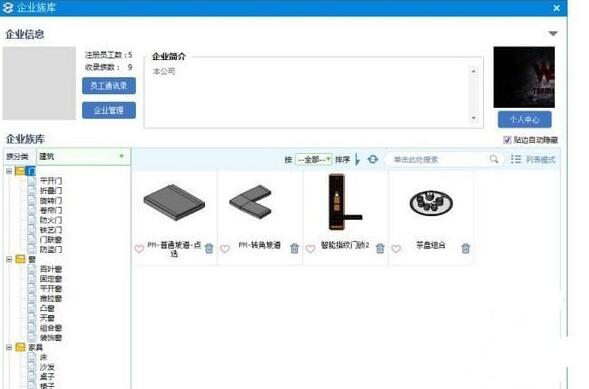Open the PM-普通坡道-点选 ramp thumbnail

[x=174, y=203]
